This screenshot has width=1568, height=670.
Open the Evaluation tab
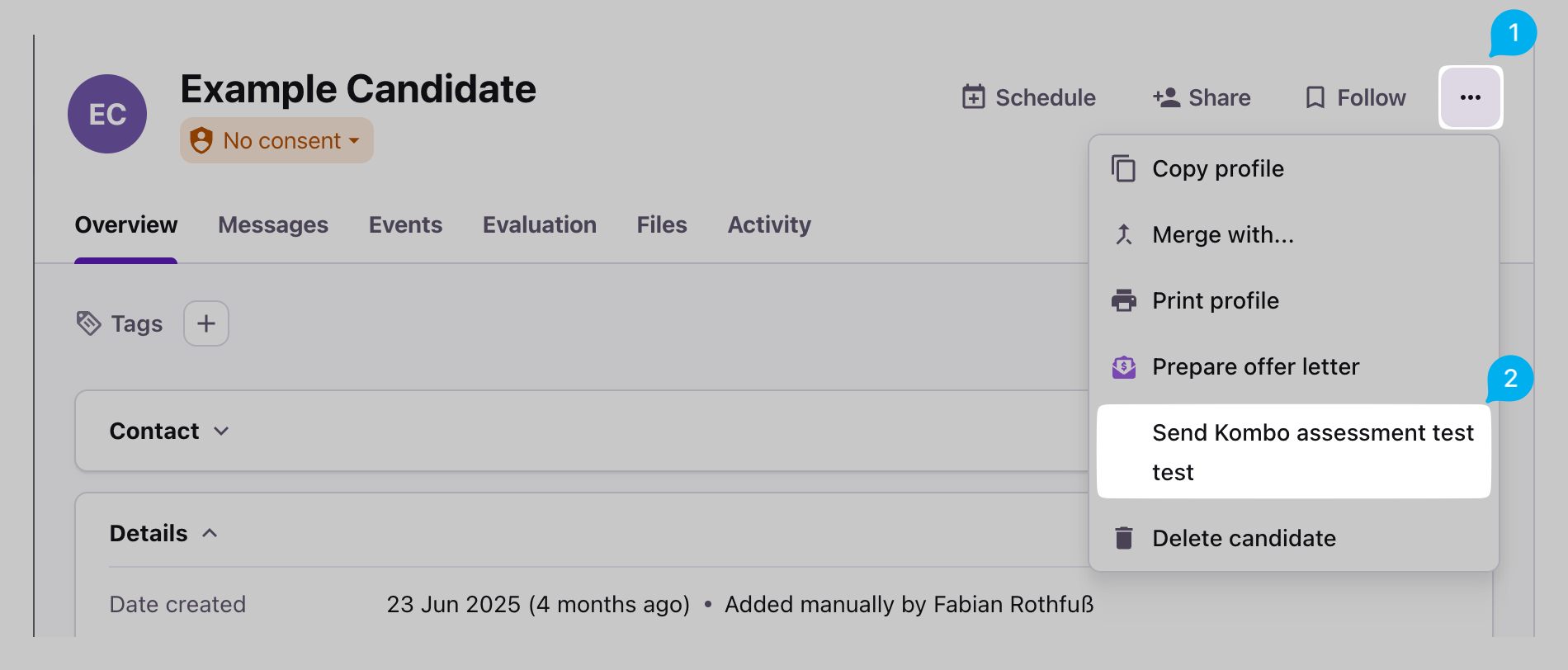[539, 224]
